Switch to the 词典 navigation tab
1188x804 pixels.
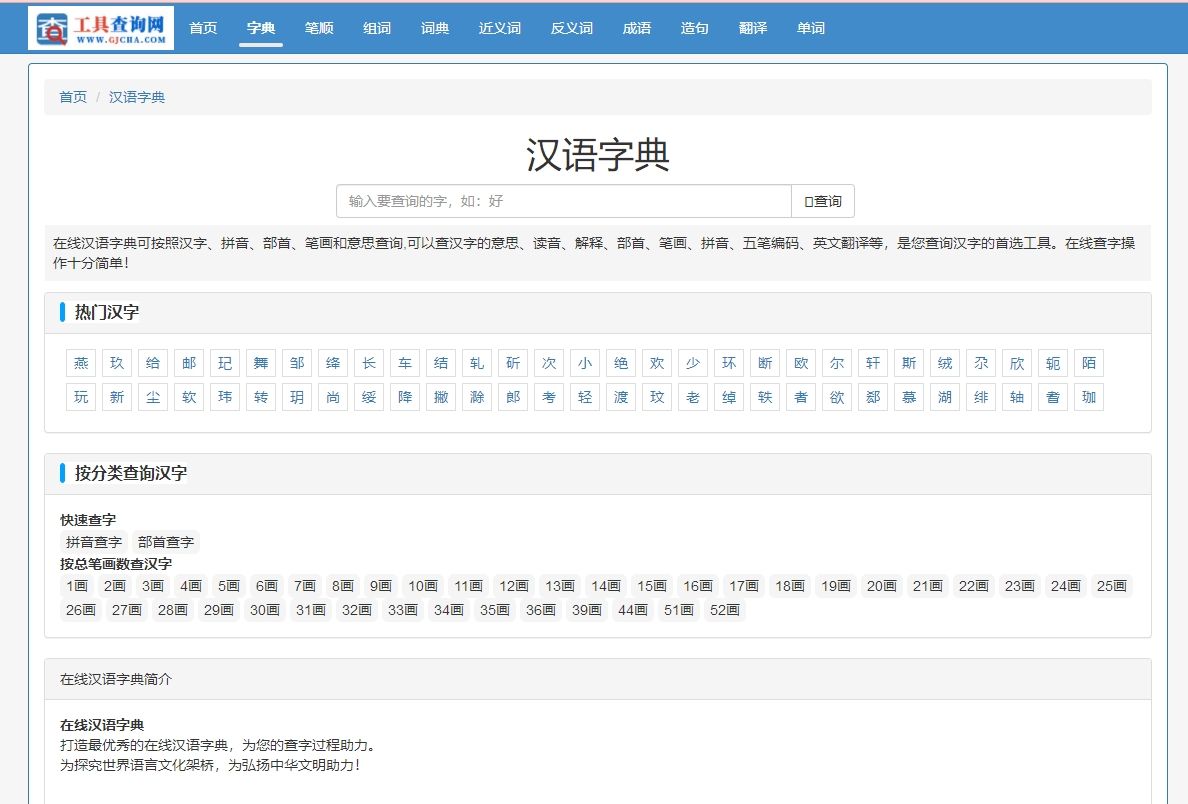[x=435, y=28]
